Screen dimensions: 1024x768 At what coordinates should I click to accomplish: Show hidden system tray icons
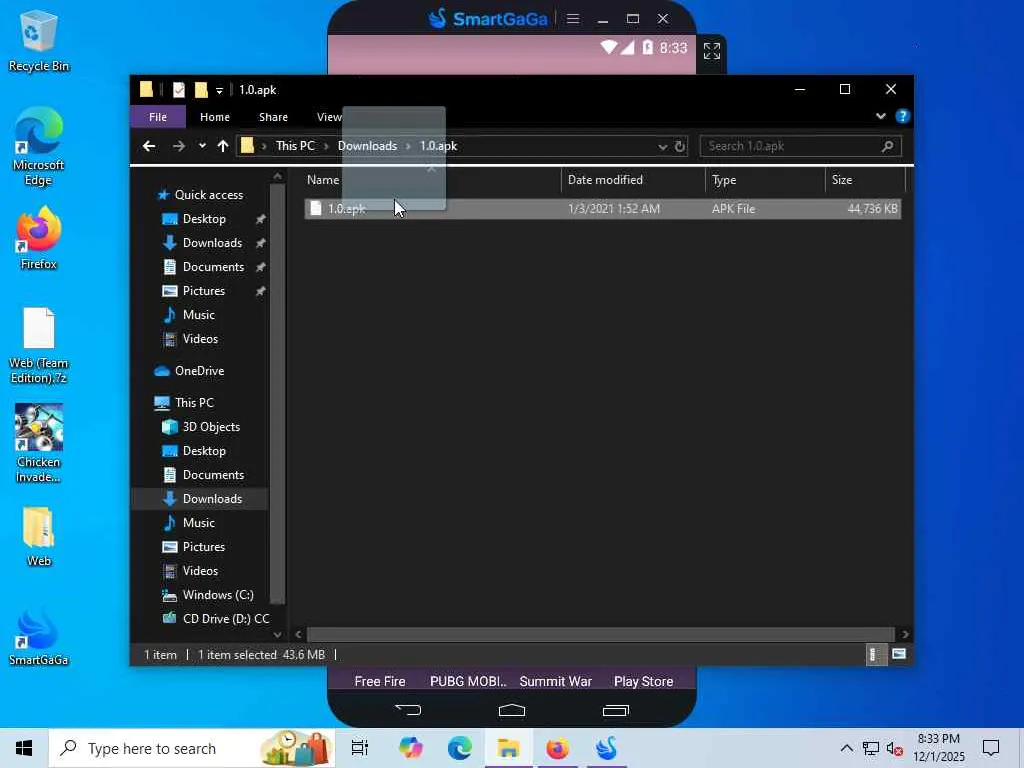(x=846, y=748)
